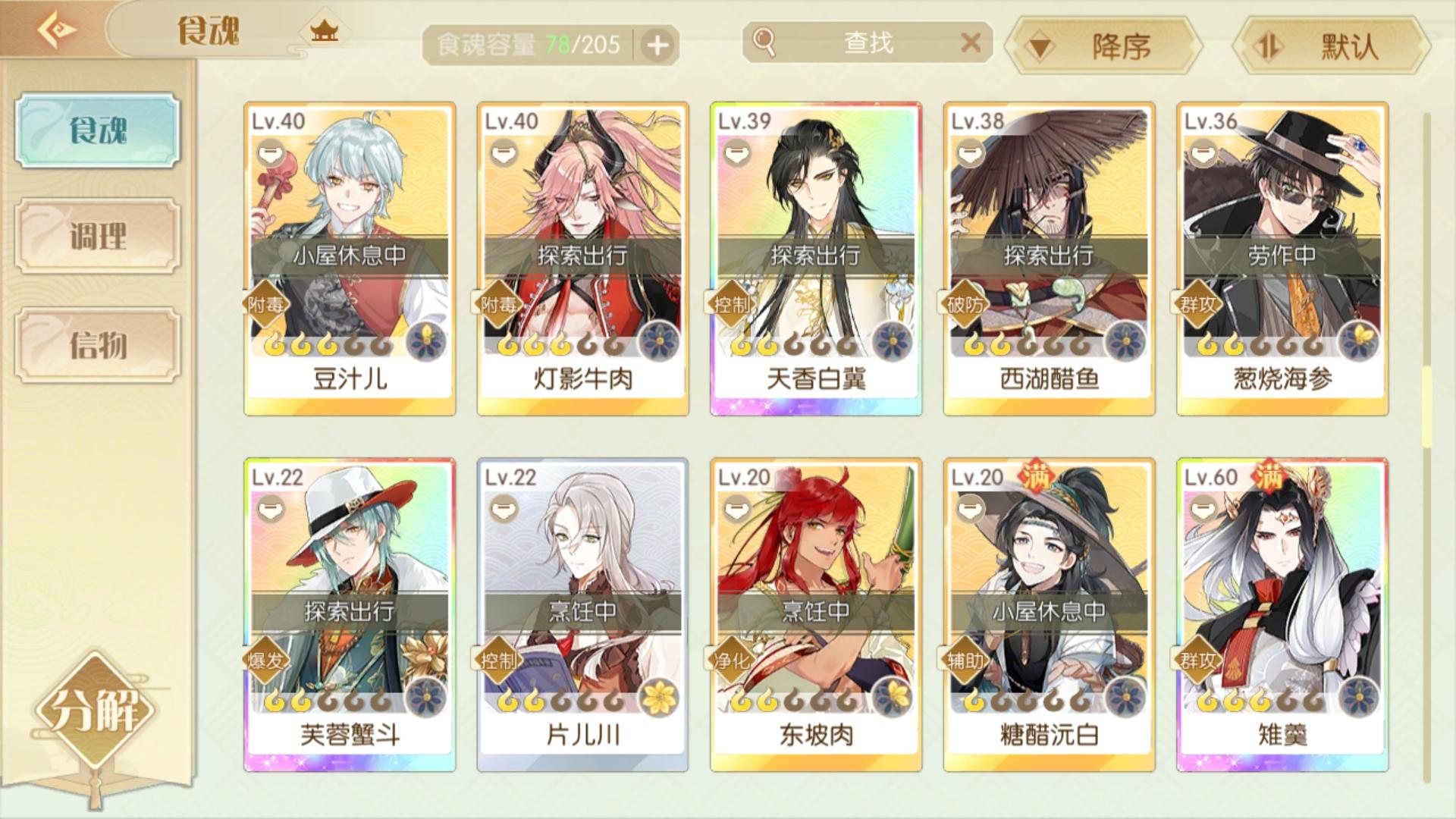The height and width of the screenshot is (819, 1456).
Task: Toggle the bowl marker on 天香白冀 card
Action: pyautogui.click(x=736, y=155)
